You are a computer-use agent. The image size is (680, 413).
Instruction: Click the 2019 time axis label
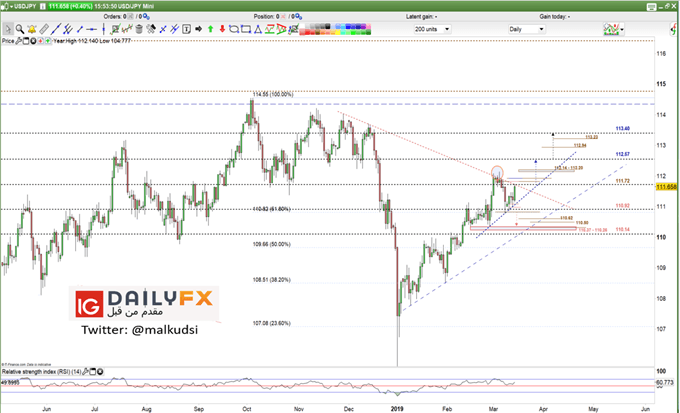(x=397, y=409)
